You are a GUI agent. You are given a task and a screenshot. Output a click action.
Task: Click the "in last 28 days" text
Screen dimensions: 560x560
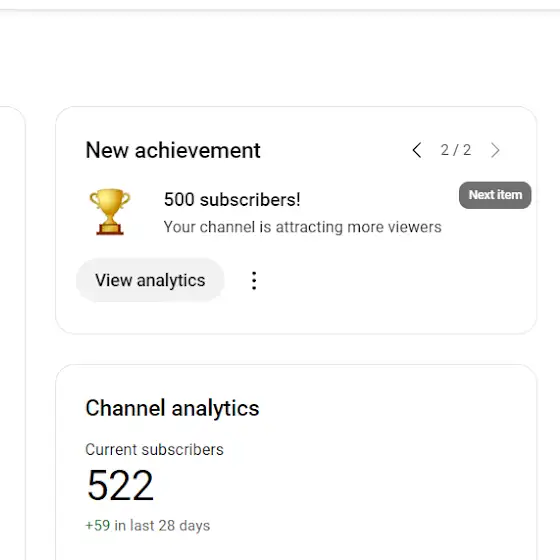click(x=162, y=526)
